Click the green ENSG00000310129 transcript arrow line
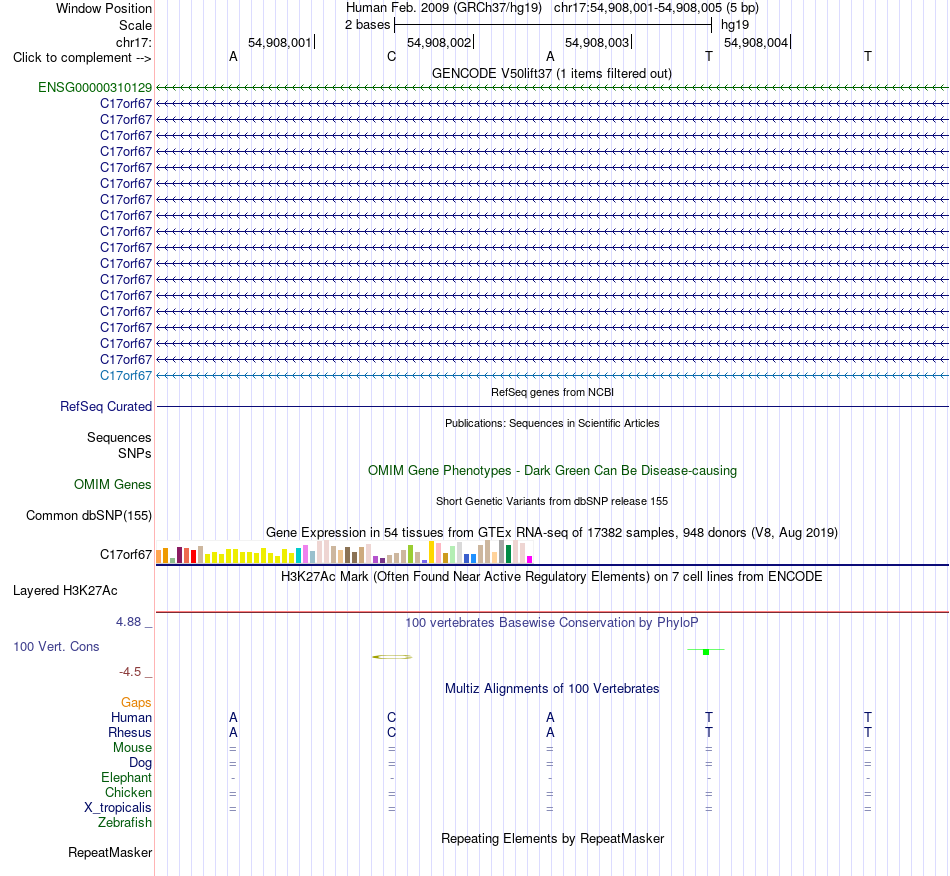 point(552,87)
